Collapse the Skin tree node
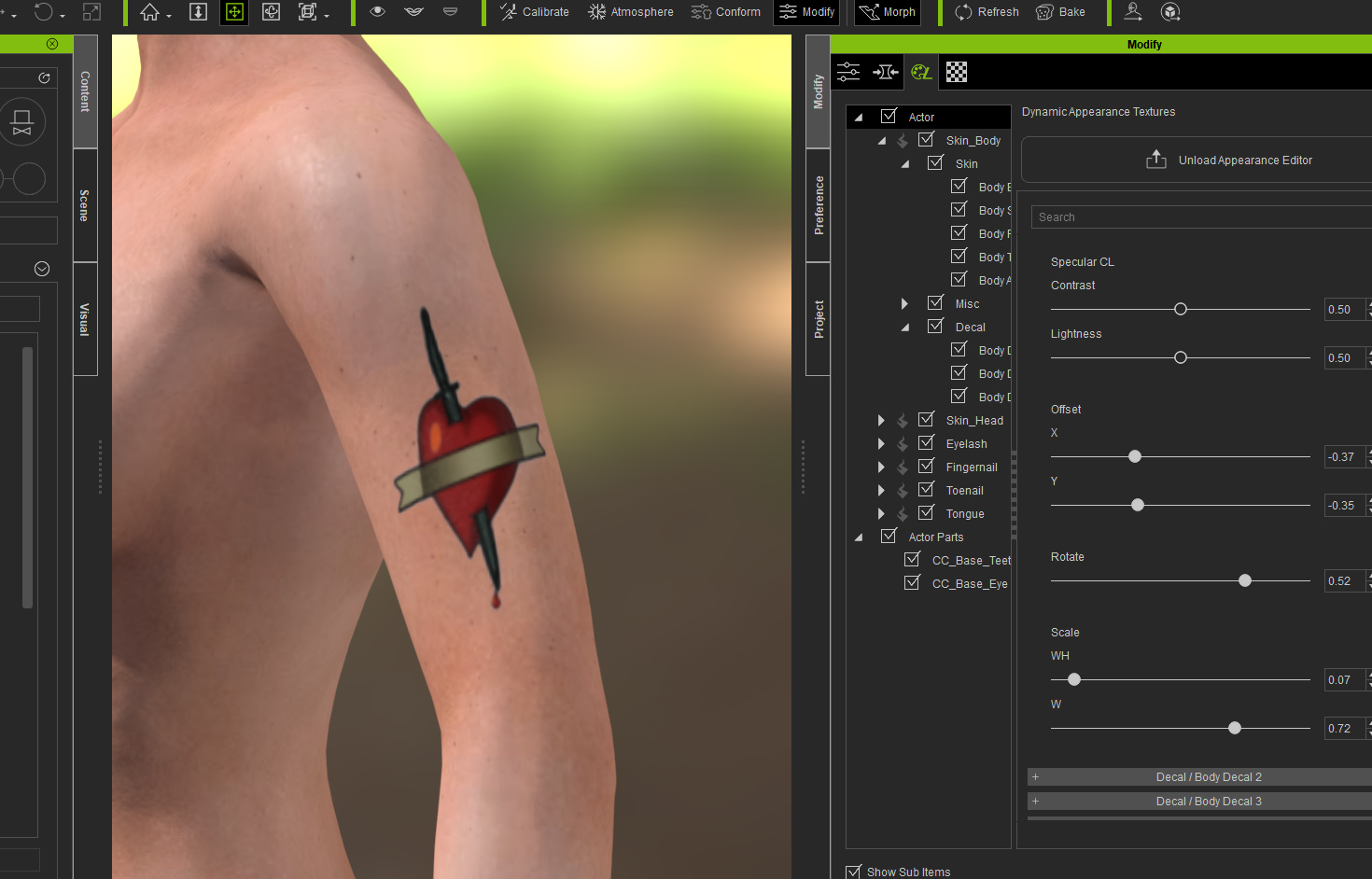Image resolution: width=1372 pixels, height=879 pixels. (905, 164)
